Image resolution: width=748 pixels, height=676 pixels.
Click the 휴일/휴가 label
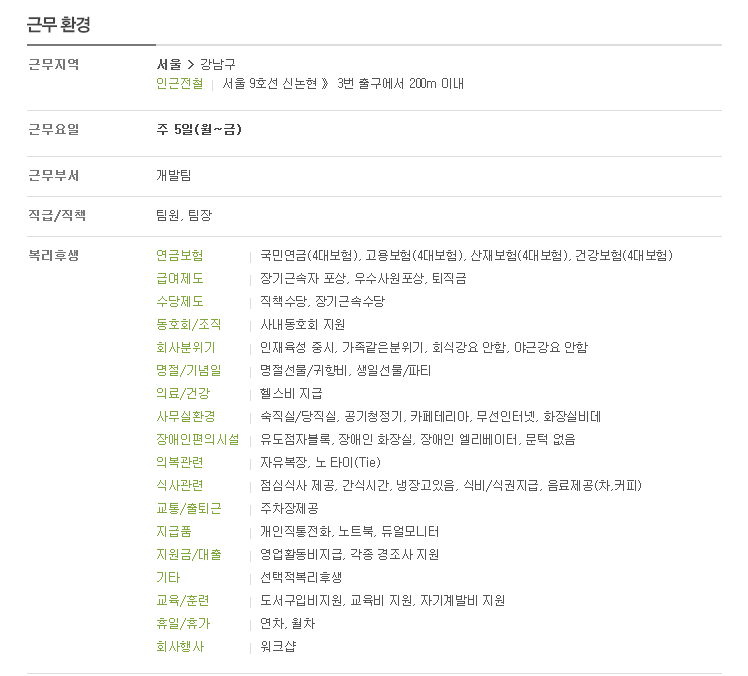183,624
